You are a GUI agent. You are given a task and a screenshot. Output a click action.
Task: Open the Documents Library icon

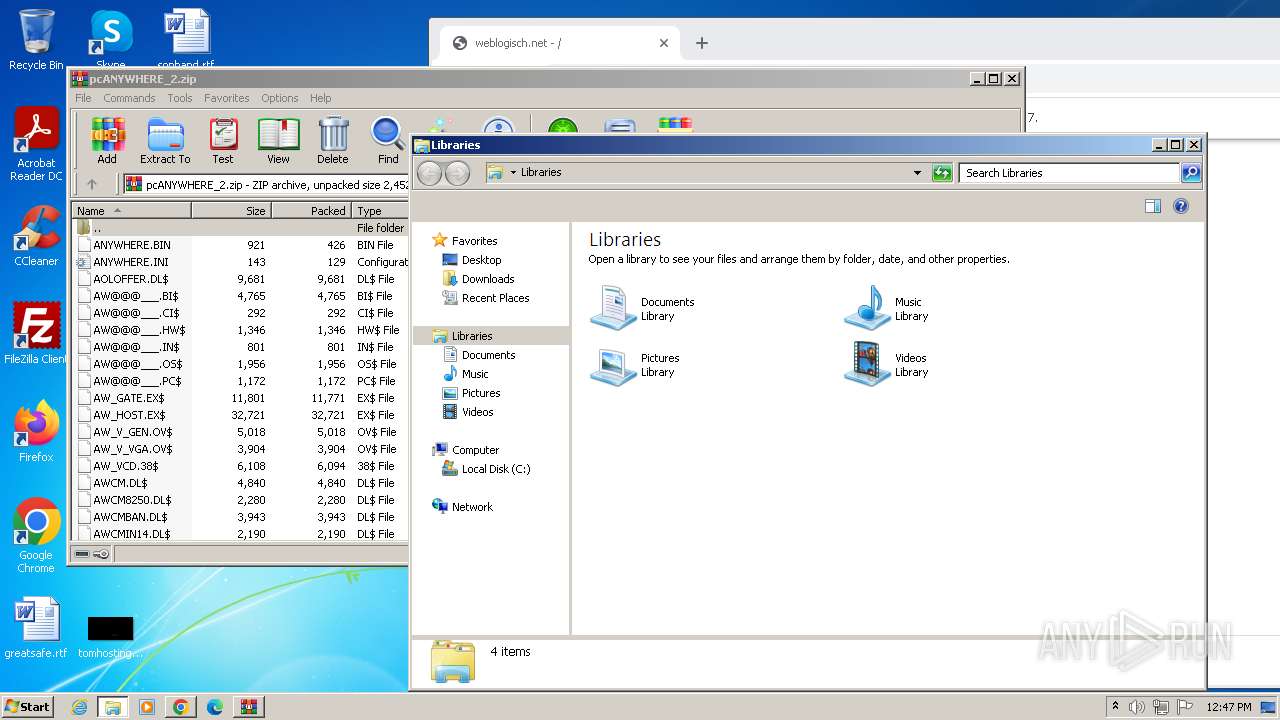pos(642,308)
